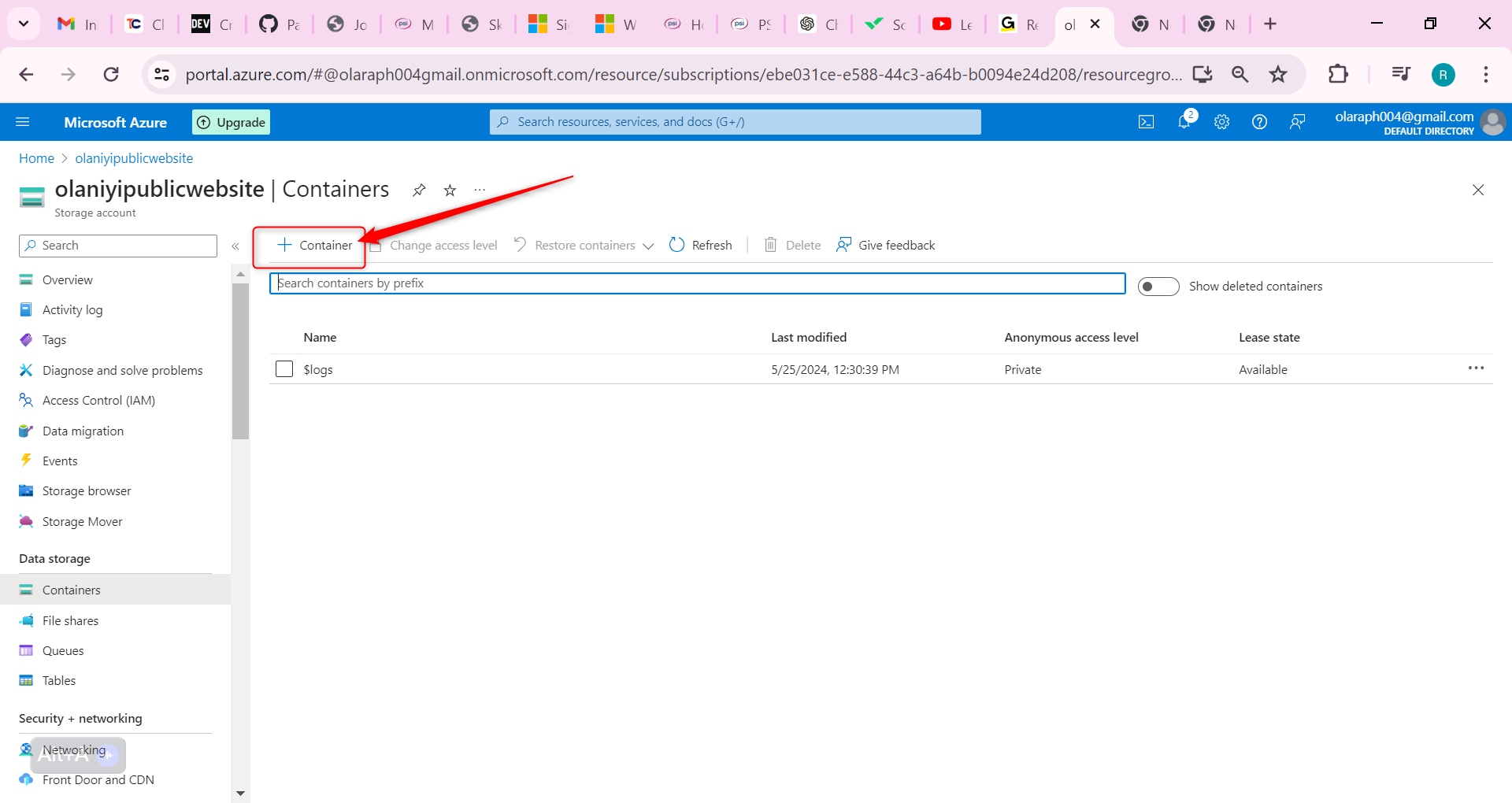1512x803 pixels.
Task: Open Cloud Shell from the top bar
Action: tap(1147, 122)
